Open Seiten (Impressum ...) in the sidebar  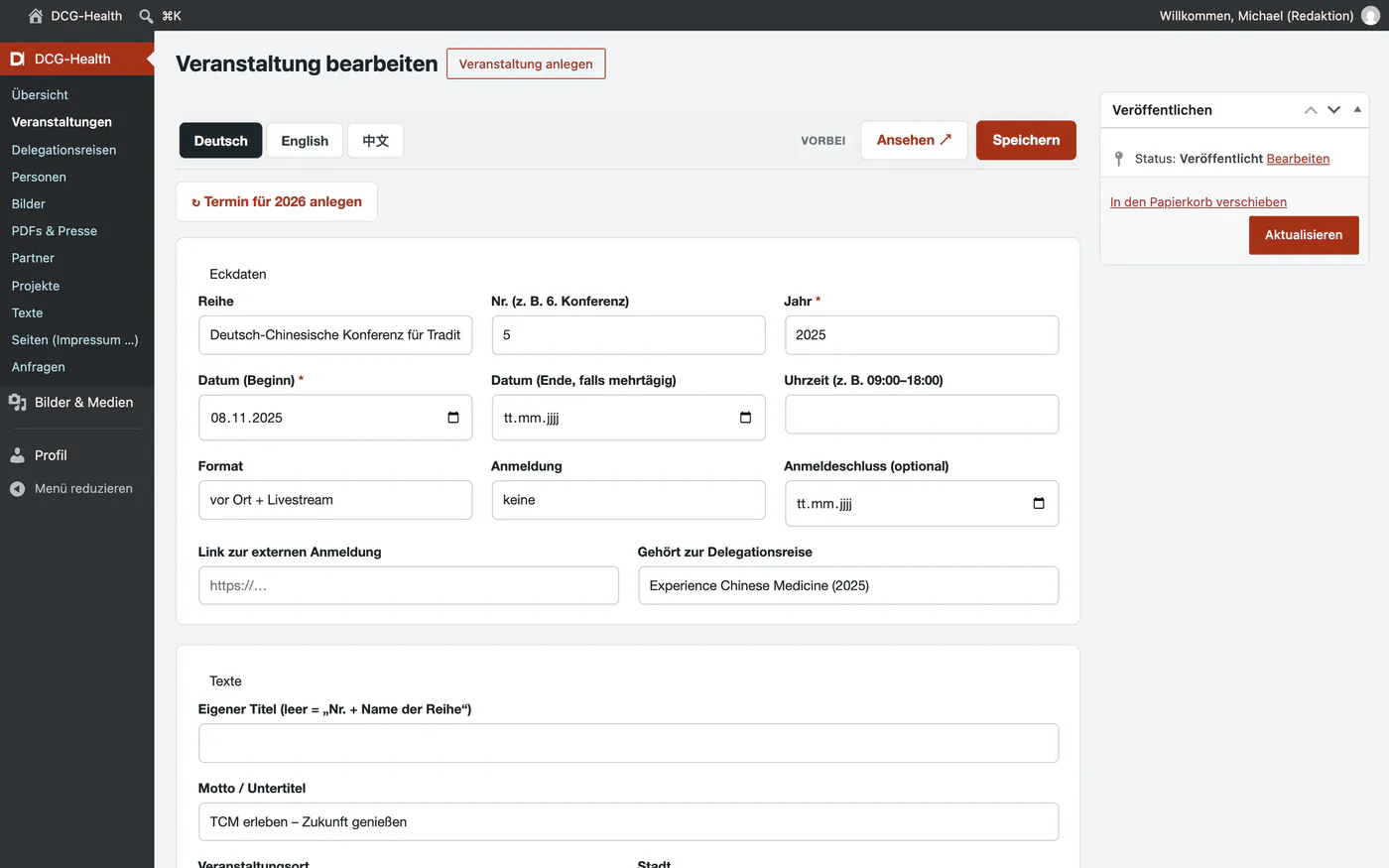pyautogui.click(x=74, y=339)
